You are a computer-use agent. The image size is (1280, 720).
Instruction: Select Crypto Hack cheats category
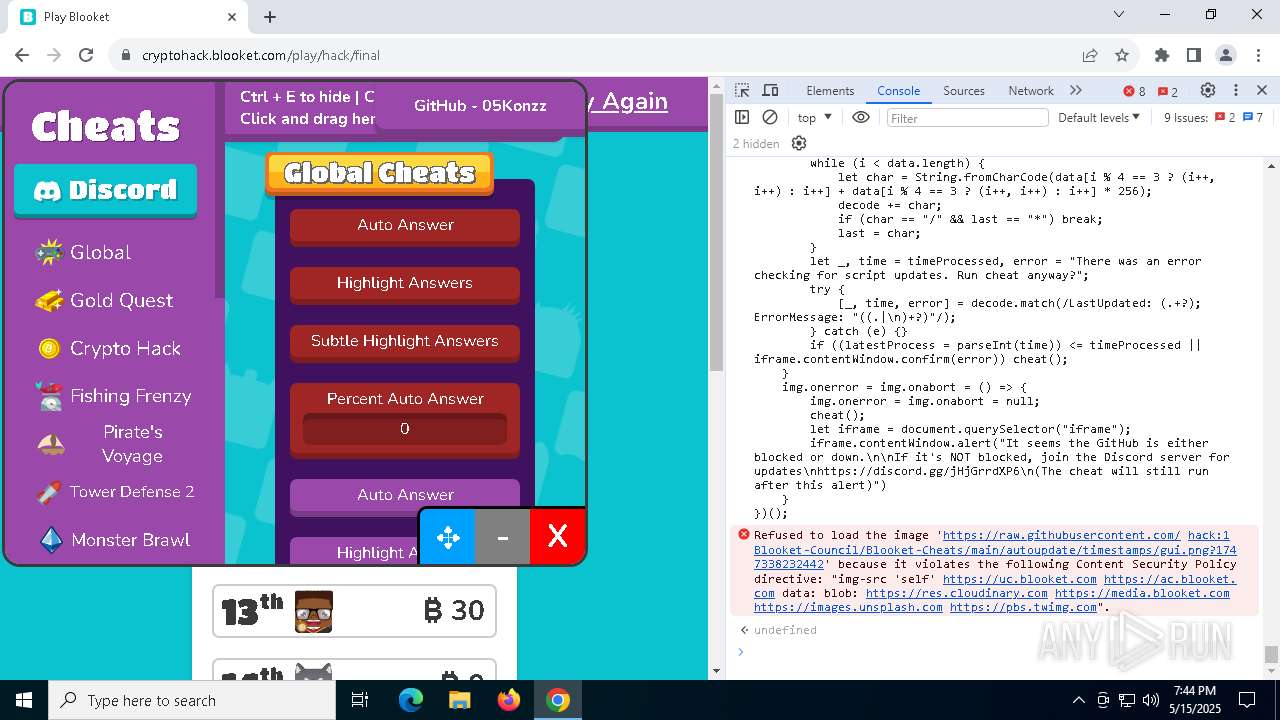point(108,348)
